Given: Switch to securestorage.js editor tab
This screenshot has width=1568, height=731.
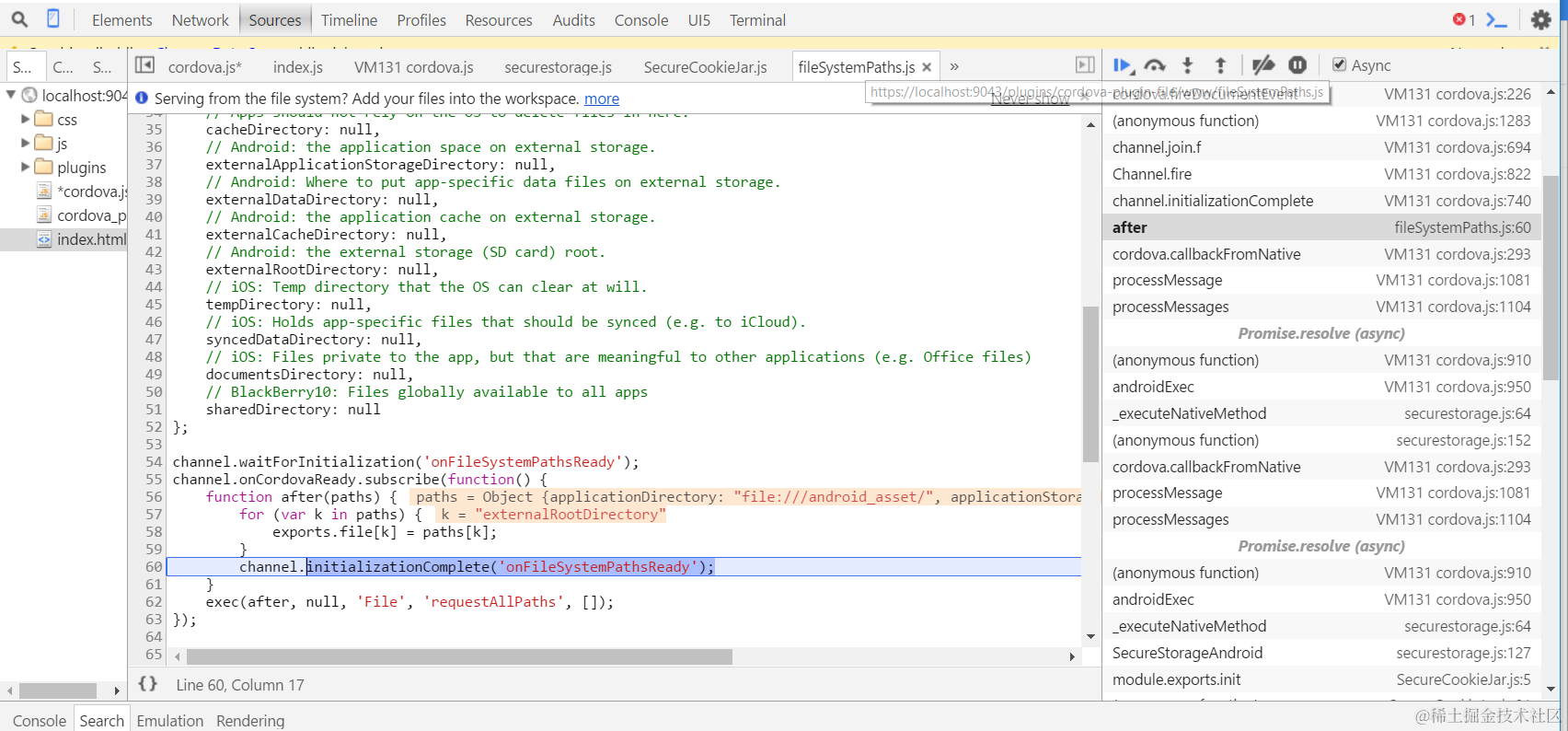Looking at the screenshot, I should click(559, 67).
